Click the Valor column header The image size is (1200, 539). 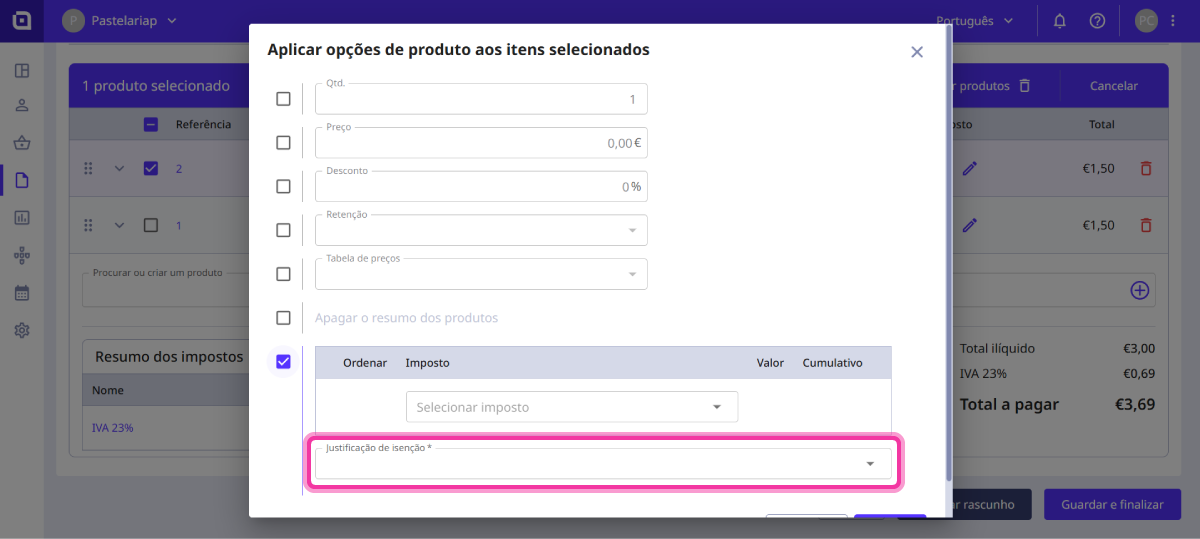[770, 363]
